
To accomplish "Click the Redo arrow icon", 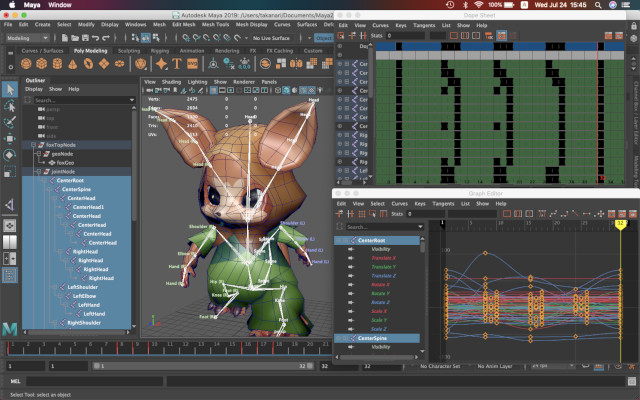I will 106,38.
